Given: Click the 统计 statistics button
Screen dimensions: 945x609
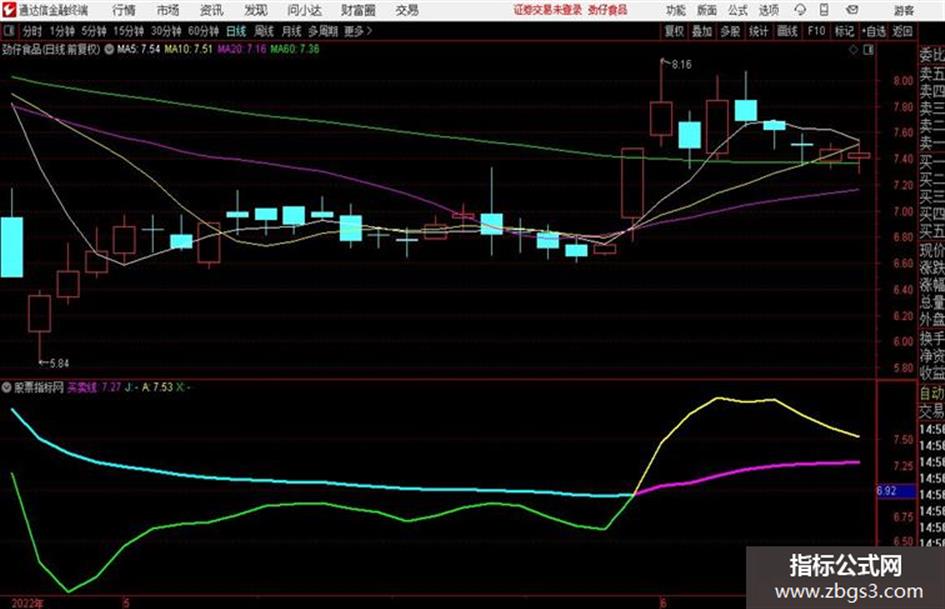Looking at the screenshot, I should tap(759, 31).
